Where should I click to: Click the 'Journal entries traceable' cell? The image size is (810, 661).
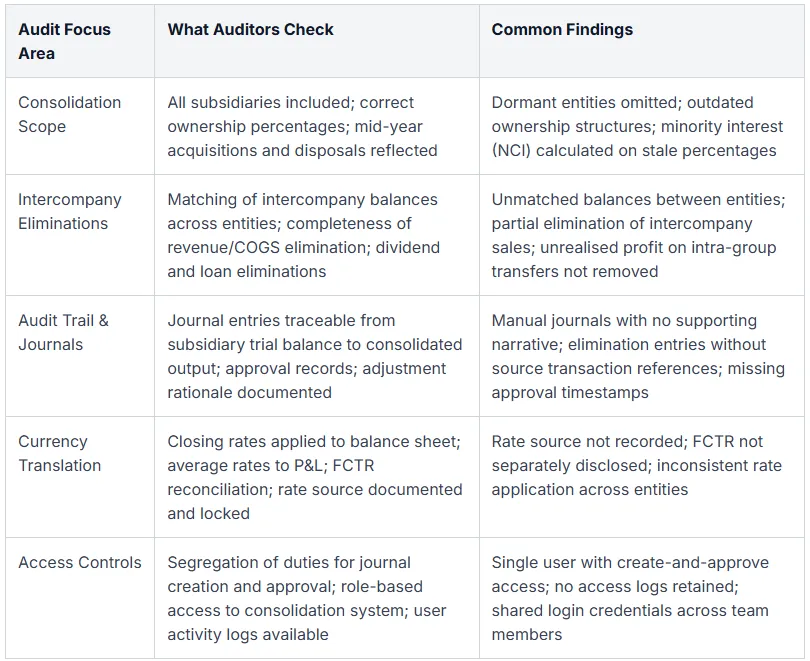point(317,356)
